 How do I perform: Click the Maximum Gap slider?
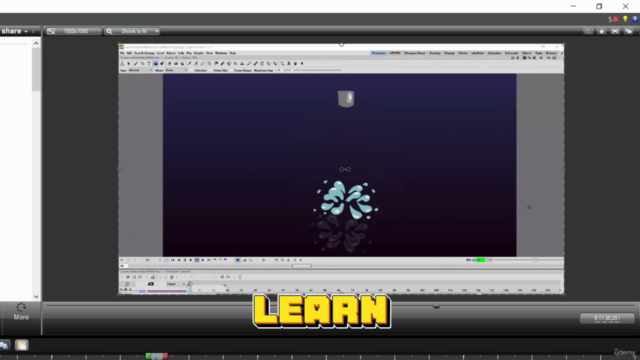tap(312, 70)
